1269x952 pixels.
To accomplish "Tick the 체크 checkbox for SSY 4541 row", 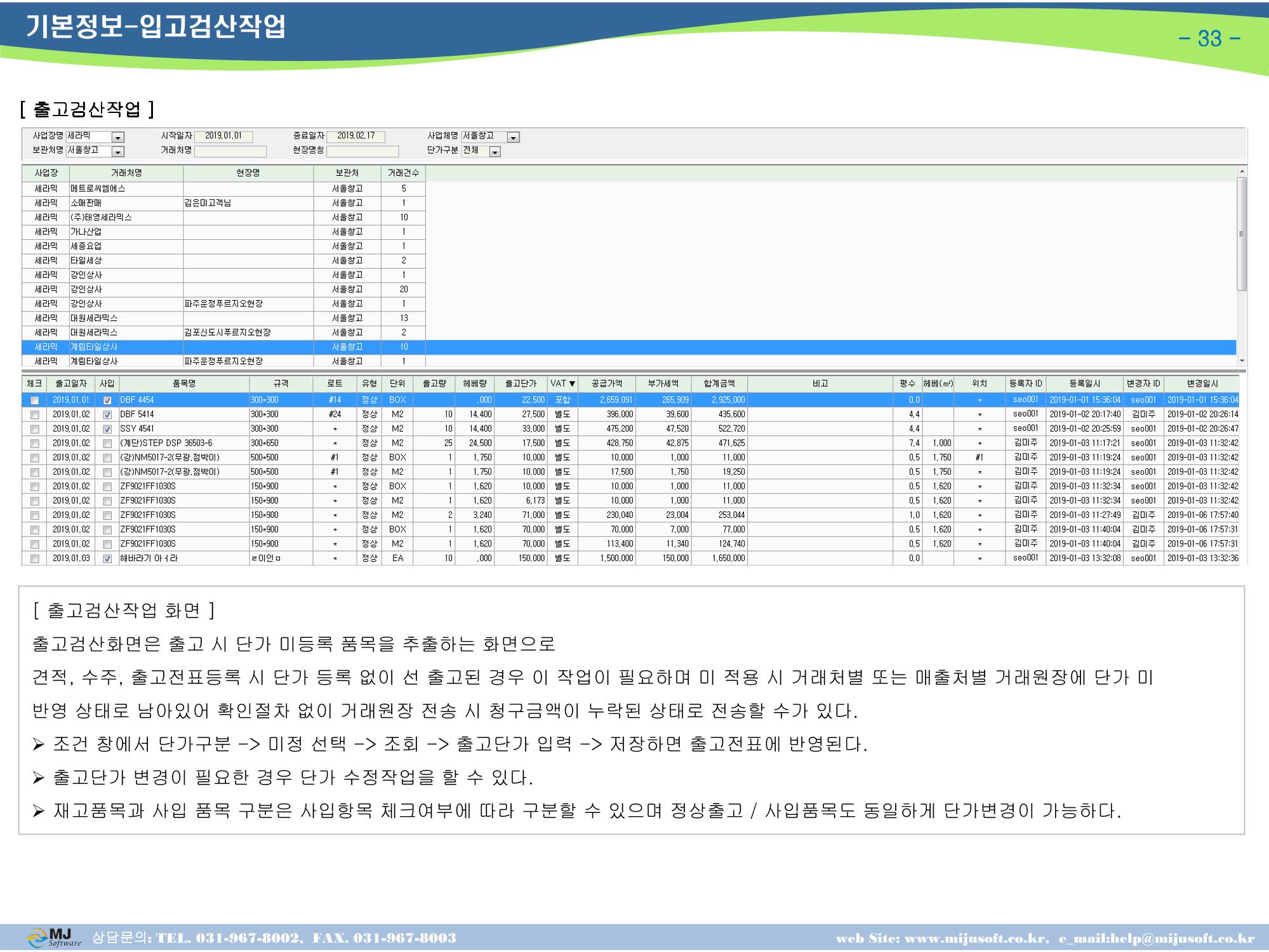I will coord(34,429).
